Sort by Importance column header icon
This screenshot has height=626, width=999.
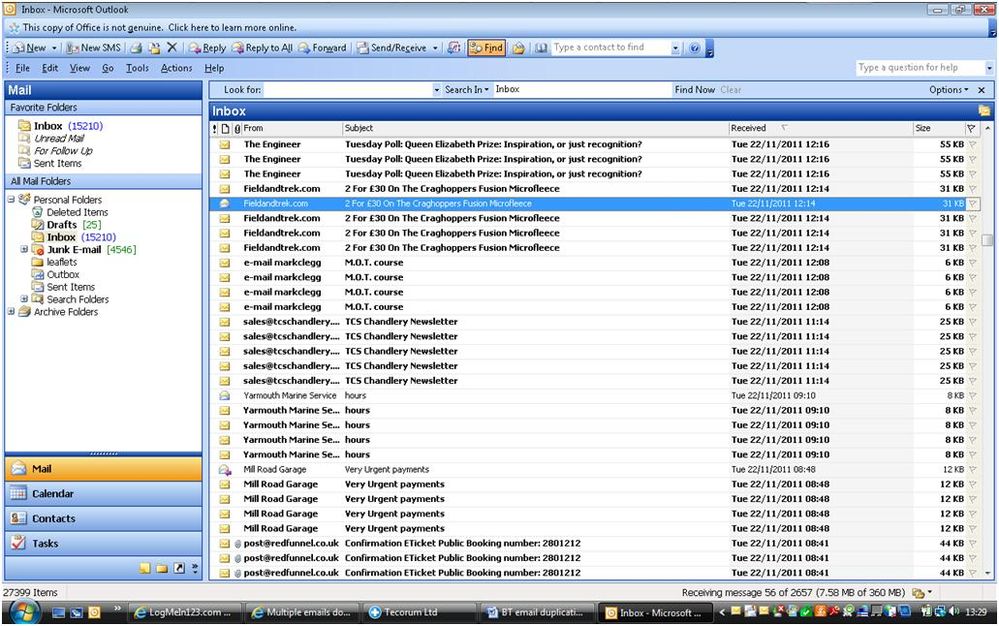tap(215, 129)
